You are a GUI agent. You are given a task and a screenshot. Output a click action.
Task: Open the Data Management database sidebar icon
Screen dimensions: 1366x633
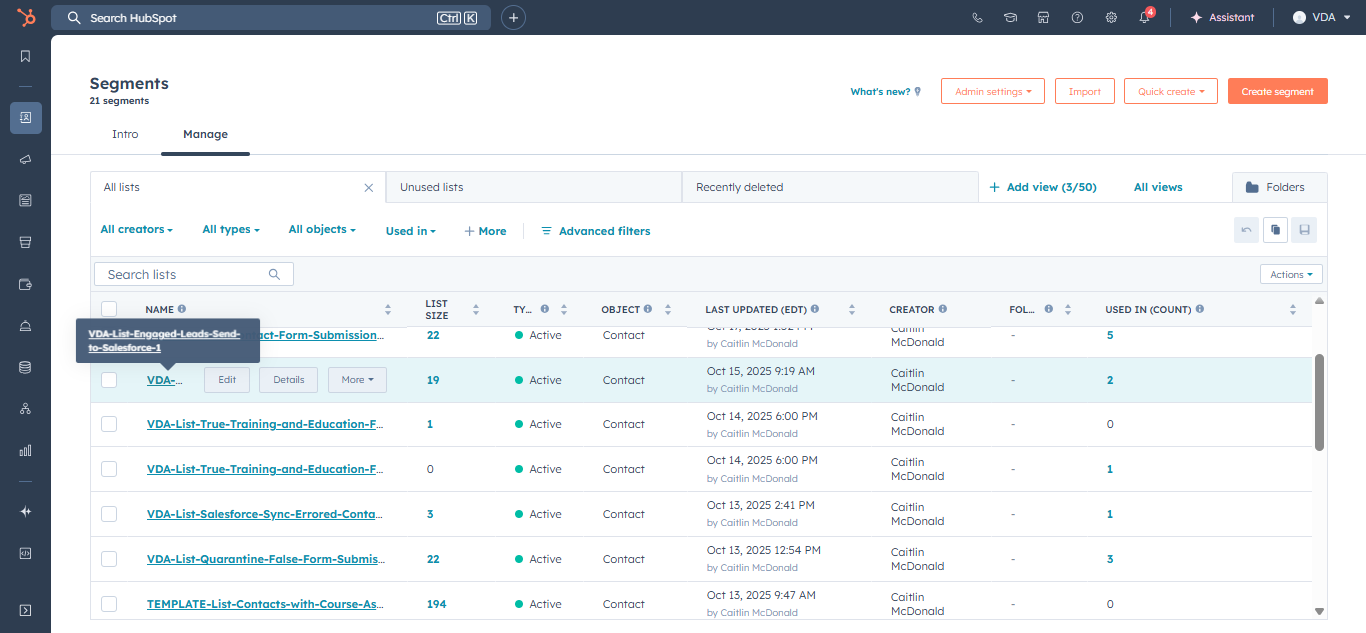coord(25,367)
